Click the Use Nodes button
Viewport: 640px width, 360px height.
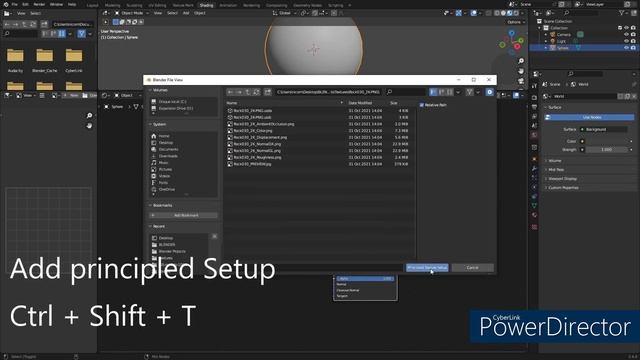pos(590,118)
